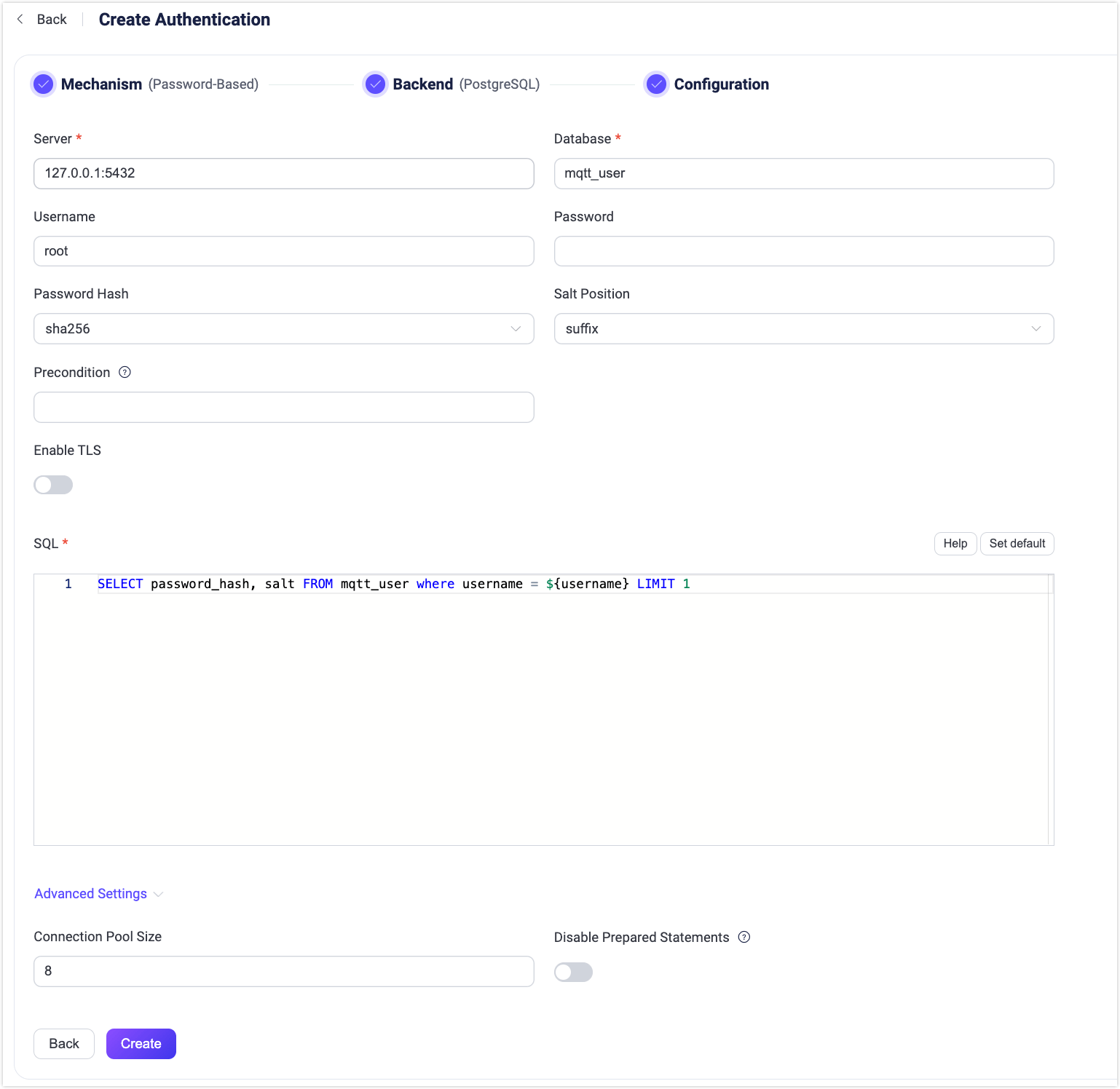Click the Configuration step checkmark icon
Image resolution: width=1120 pixels, height=1089 pixels.
pos(656,84)
